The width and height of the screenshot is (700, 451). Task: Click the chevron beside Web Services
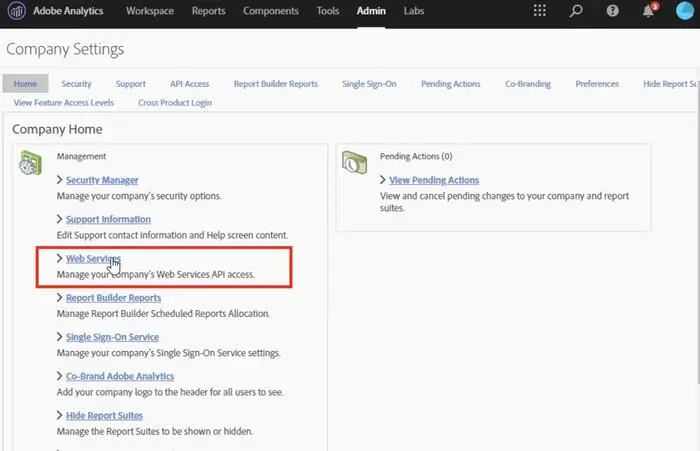[x=59, y=258]
